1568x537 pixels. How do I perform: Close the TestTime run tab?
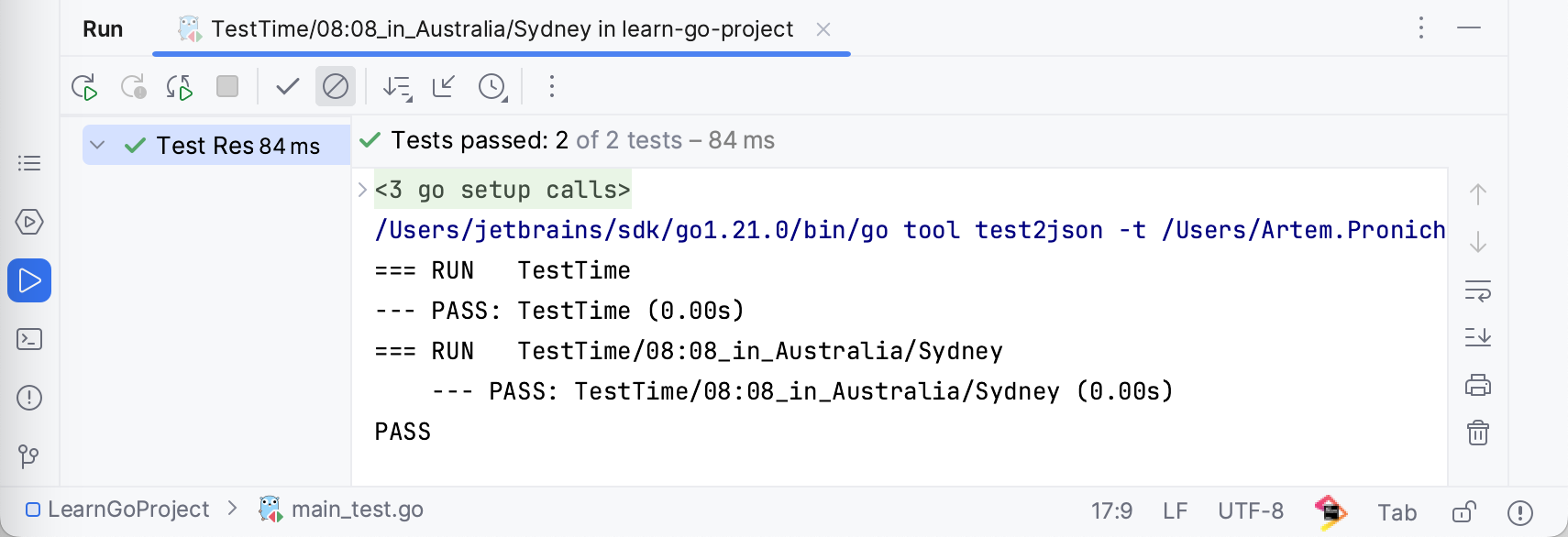click(x=823, y=29)
